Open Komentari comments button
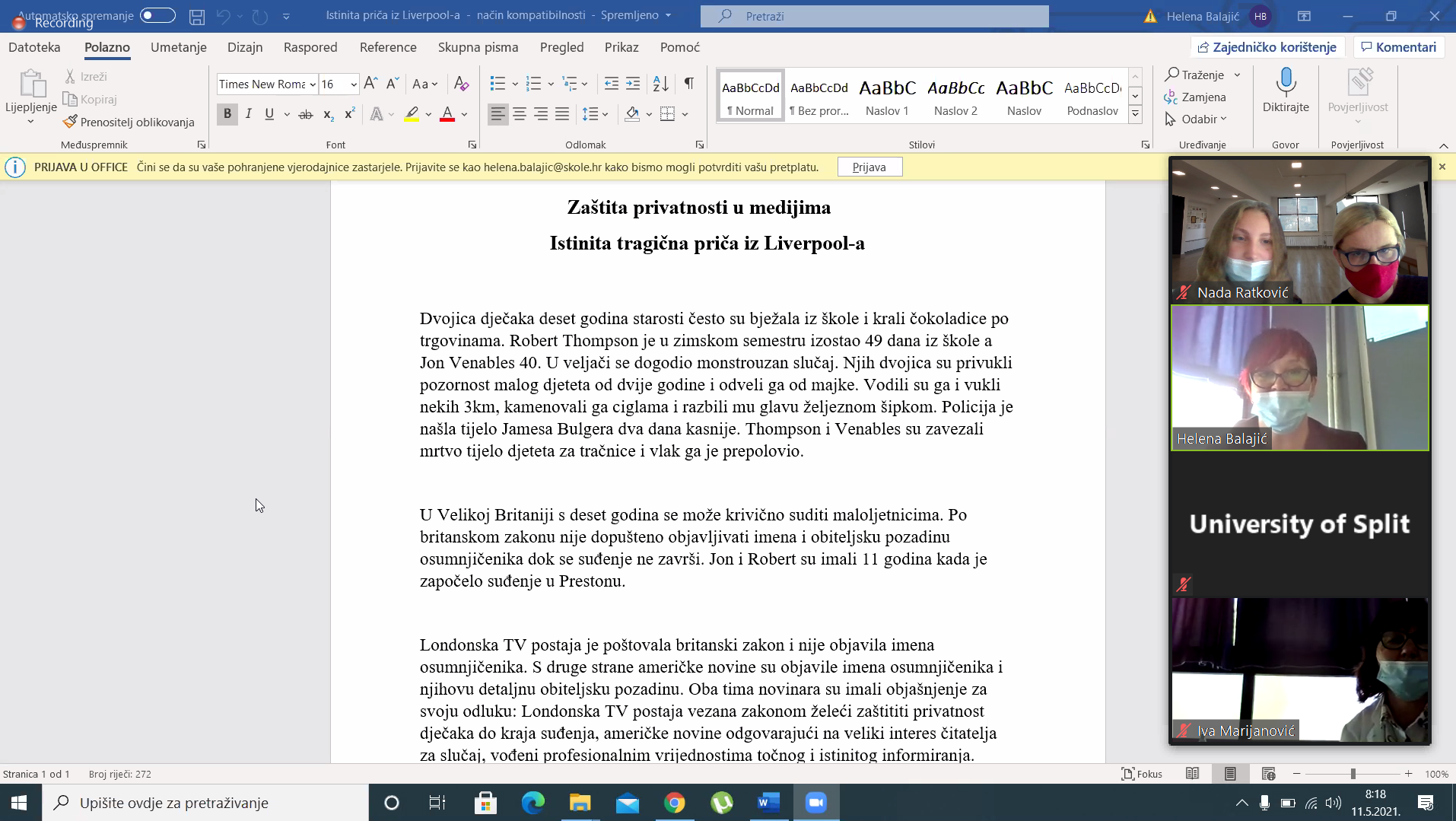The height and width of the screenshot is (821, 1456). point(1399,47)
